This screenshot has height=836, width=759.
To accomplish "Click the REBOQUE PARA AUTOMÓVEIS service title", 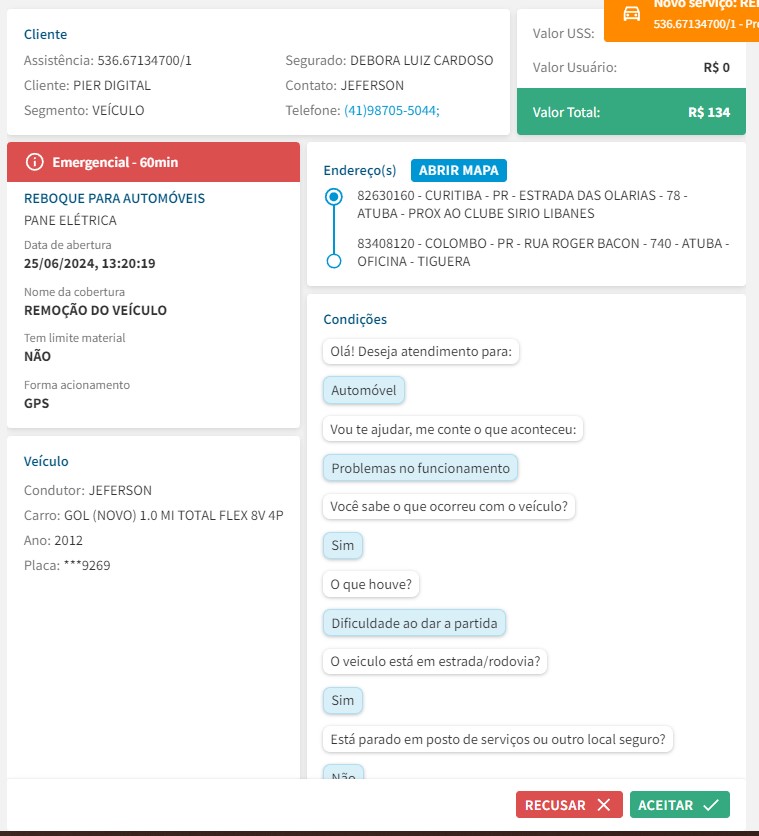I will tap(114, 198).
